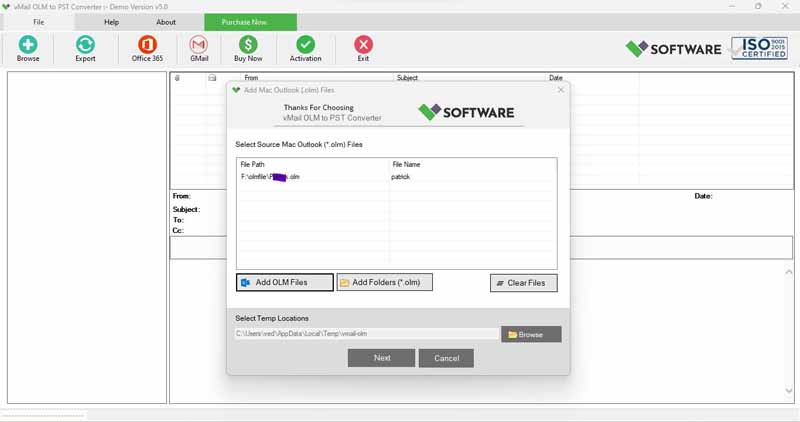Click the Purchase Now tab
The height and width of the screenshot is (422, 800).
coord(251,22)
